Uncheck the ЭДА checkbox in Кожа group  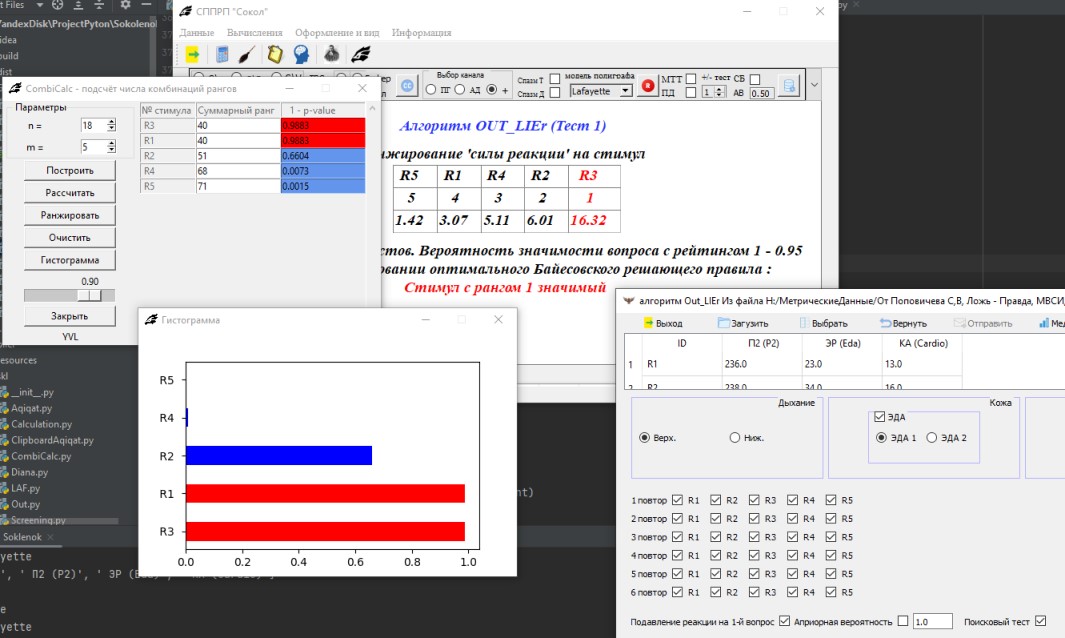[880, 417]
